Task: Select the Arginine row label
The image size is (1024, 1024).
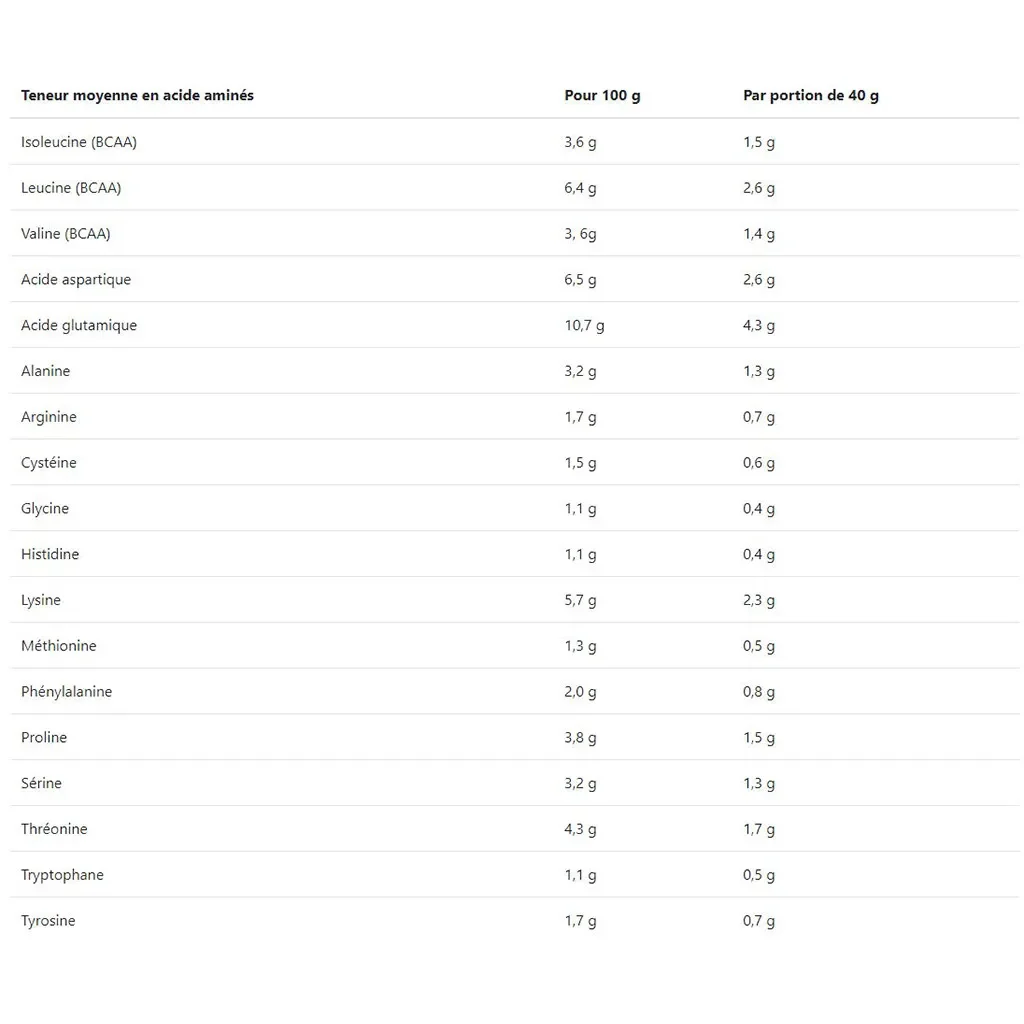Action: (48, 417)
